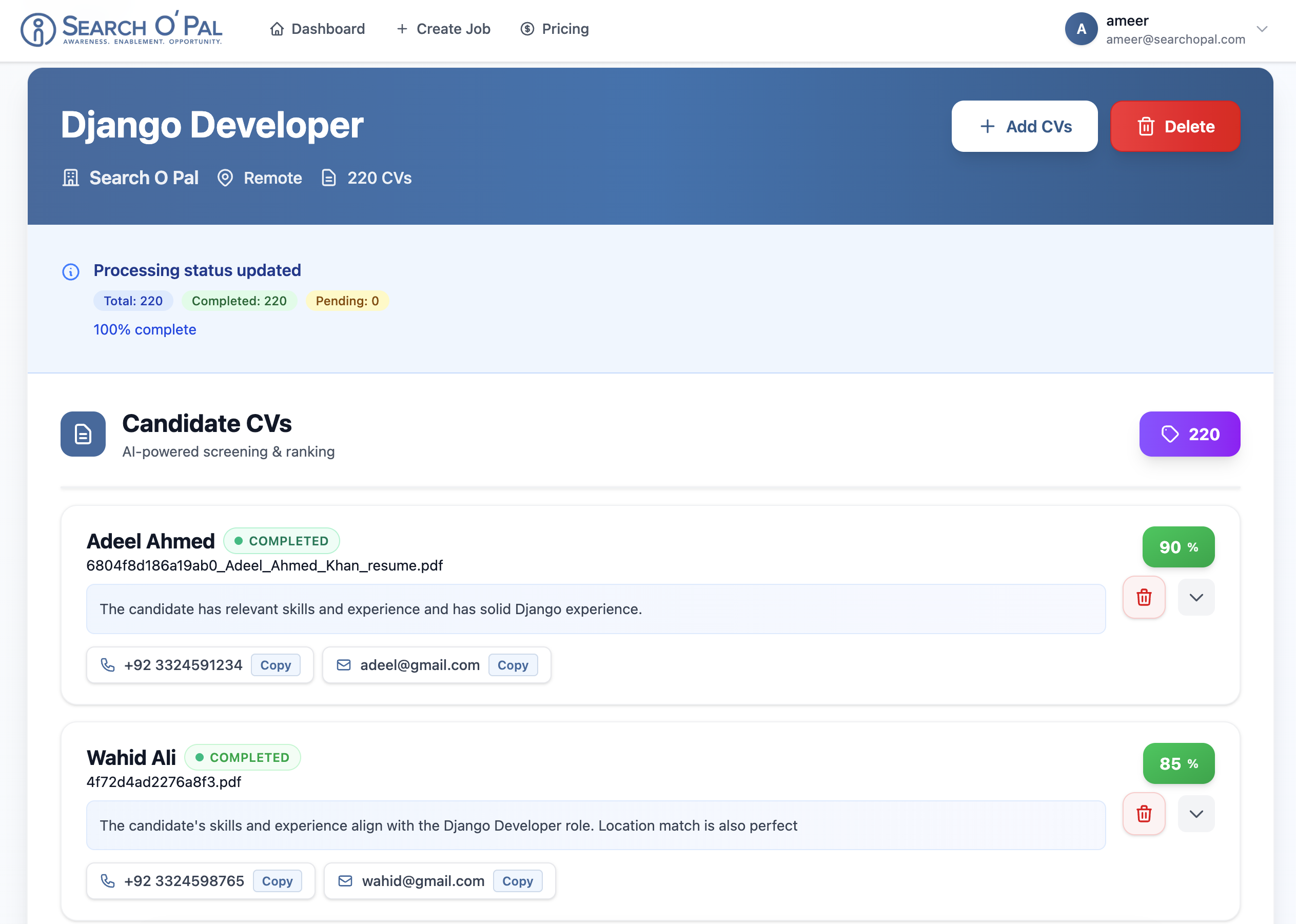Click the Django Developer job title
Screen dimensions: 1296x924
coord(211,125)
